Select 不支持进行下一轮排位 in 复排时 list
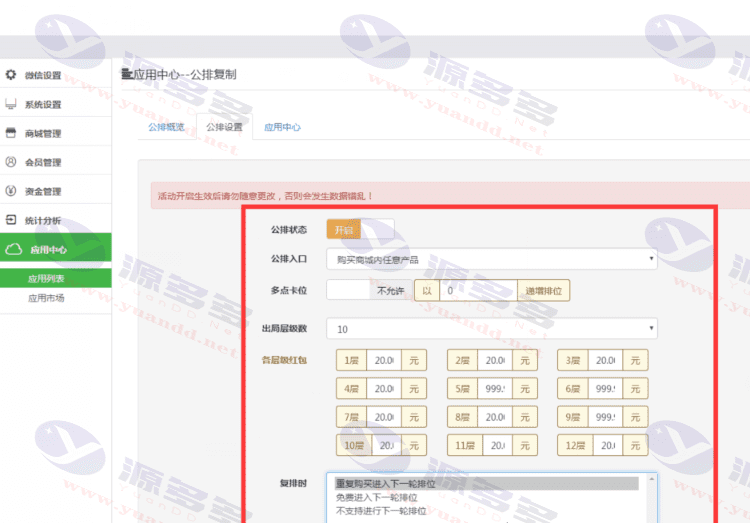The height and width of the screenshot is (523, 750). [x=486, y=511]
